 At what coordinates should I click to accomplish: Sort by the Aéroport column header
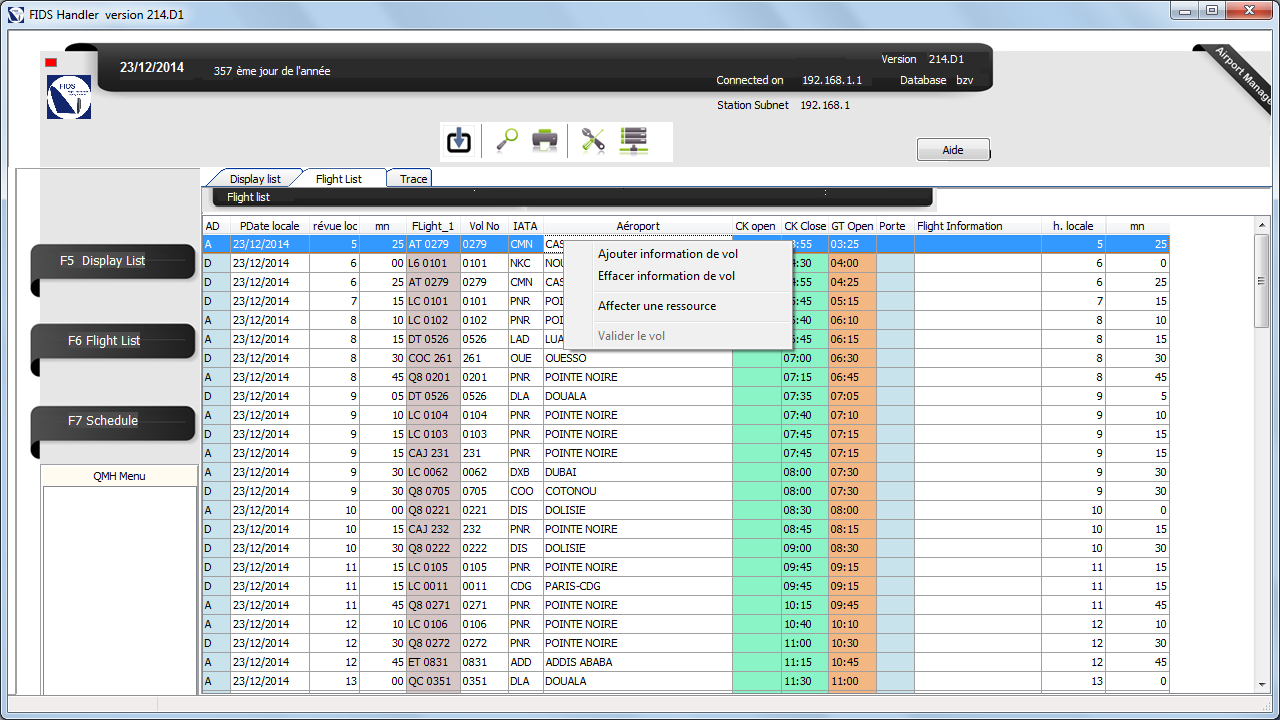pyautogui.click(x=638, y=226)
